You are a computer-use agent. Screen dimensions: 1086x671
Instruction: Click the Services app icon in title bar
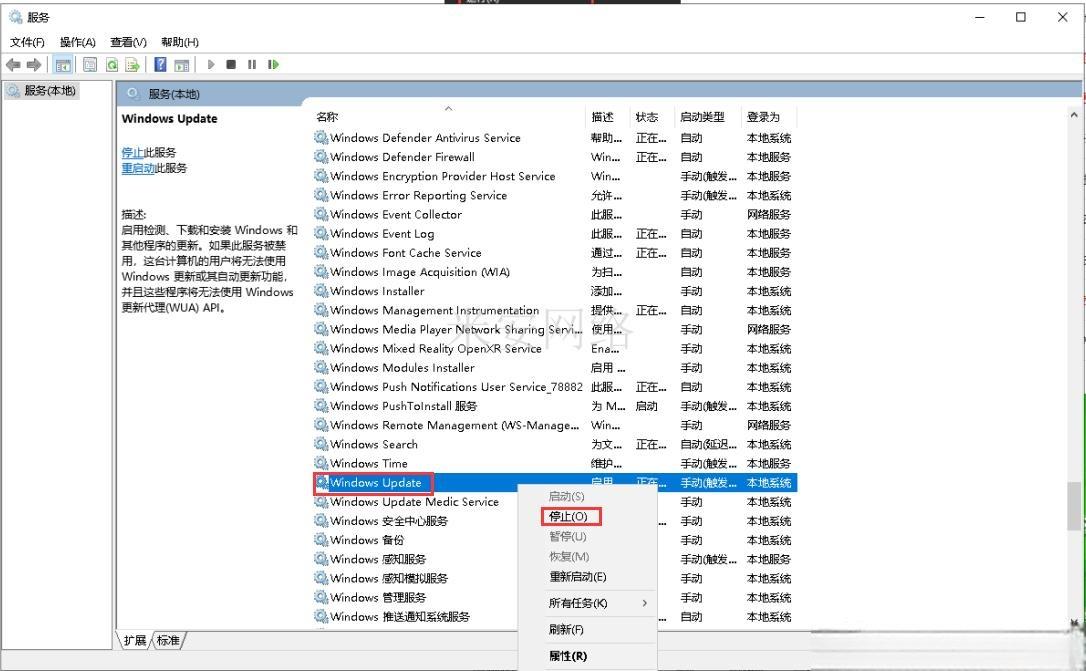point(15,17)
